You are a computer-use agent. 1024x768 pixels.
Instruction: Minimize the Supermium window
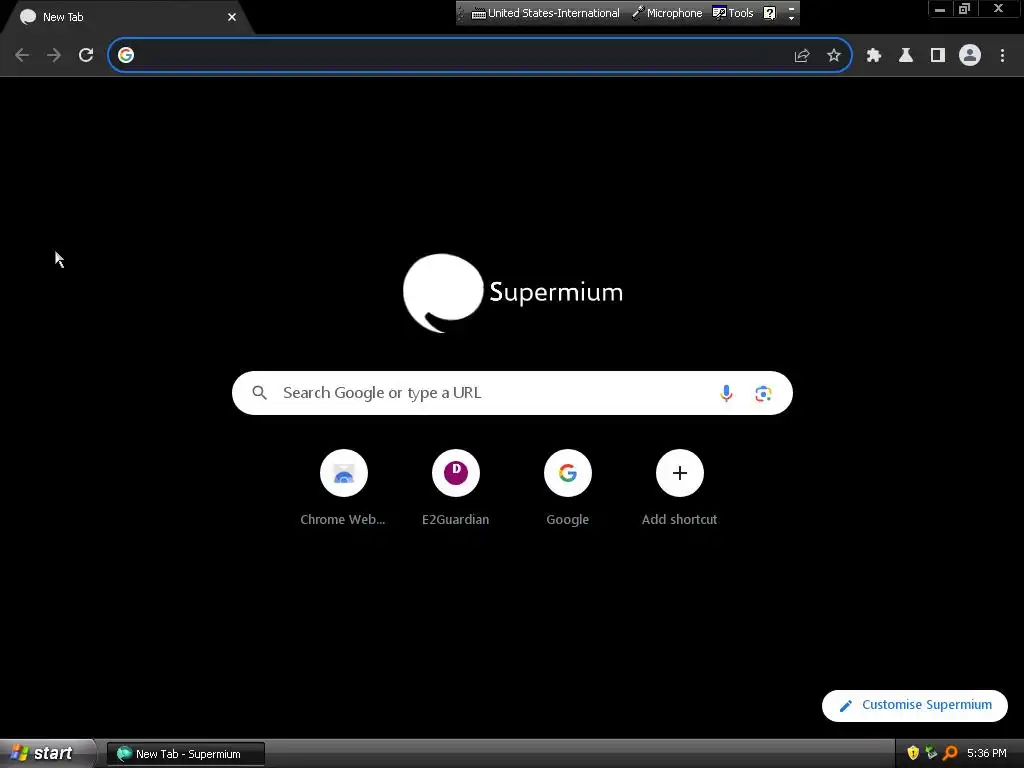coord(940,9)
